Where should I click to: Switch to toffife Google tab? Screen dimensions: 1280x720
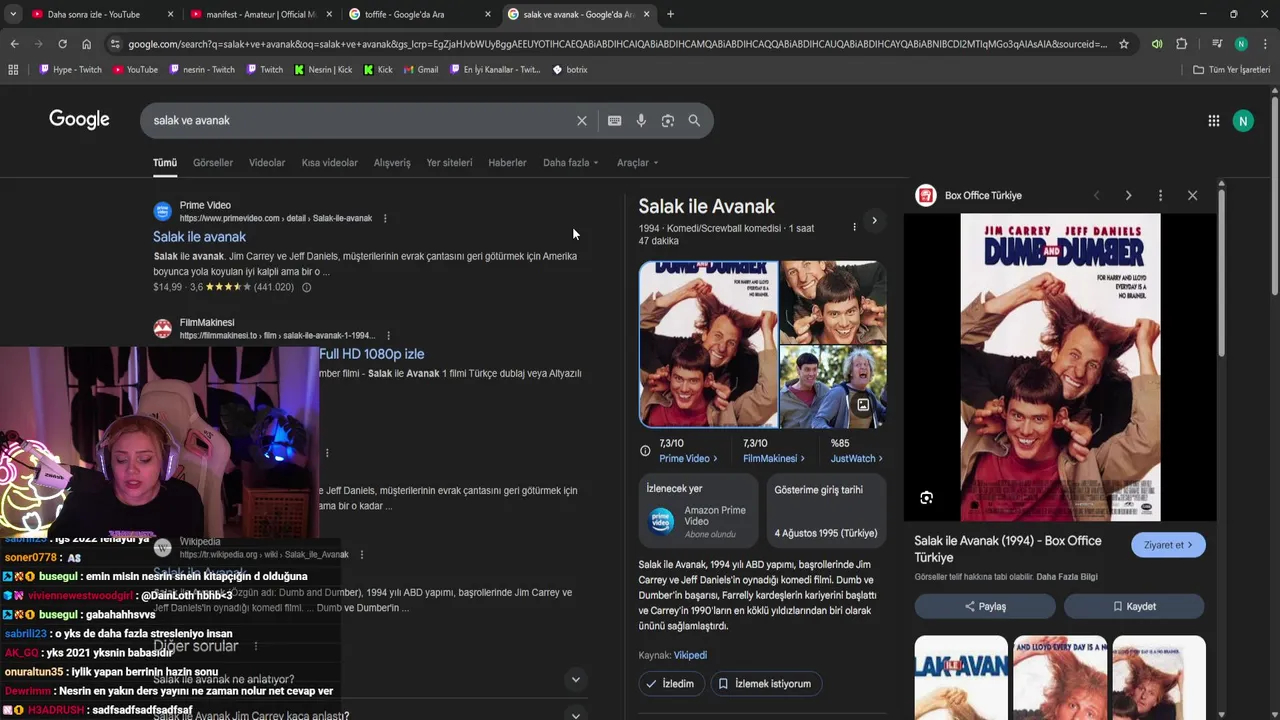404,14
